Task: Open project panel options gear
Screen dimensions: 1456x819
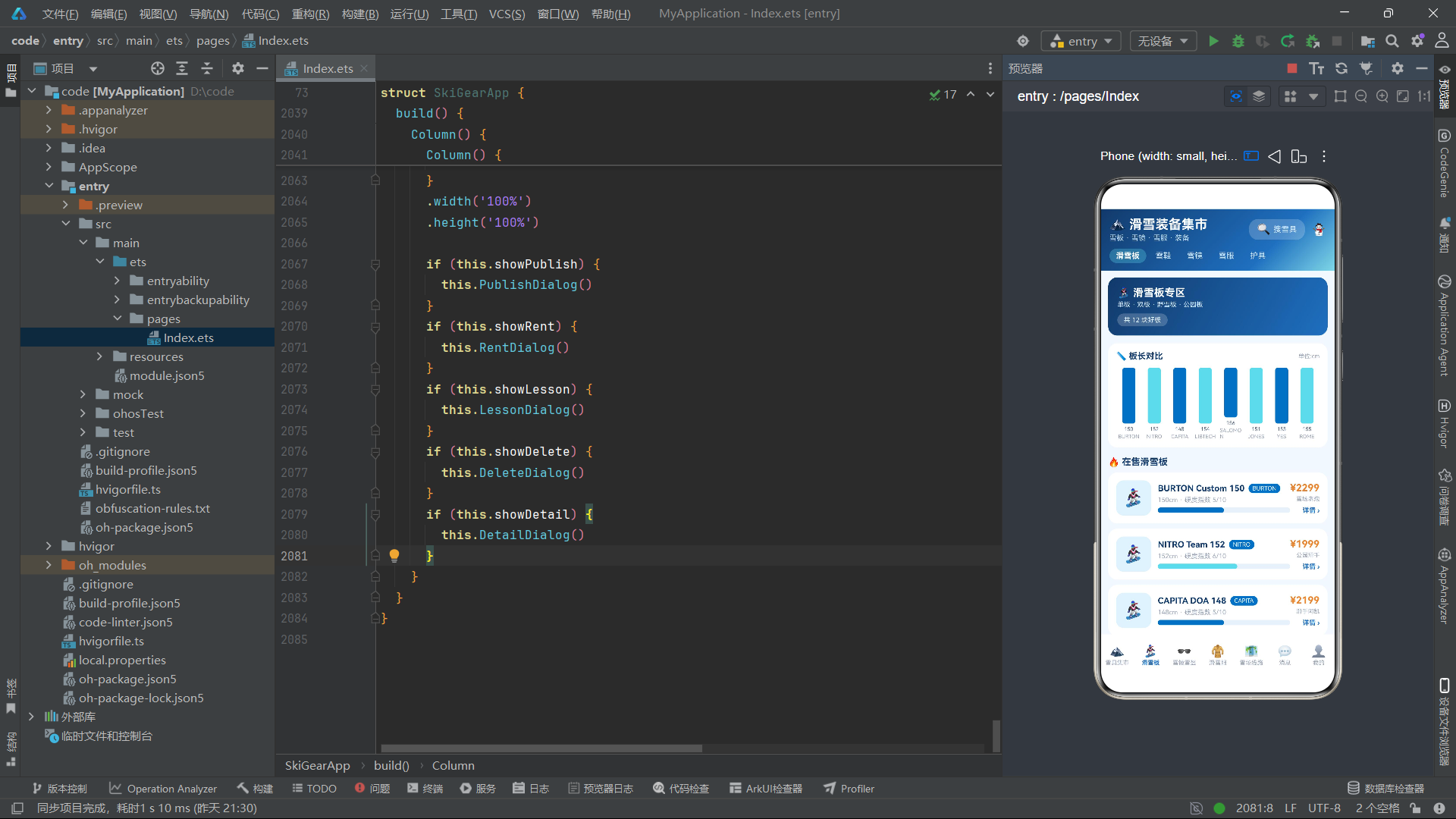Action: point(238,68)
